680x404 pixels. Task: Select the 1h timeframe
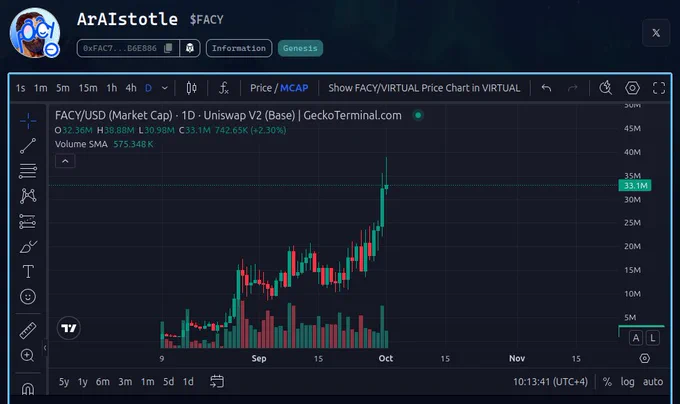(112, 88)
